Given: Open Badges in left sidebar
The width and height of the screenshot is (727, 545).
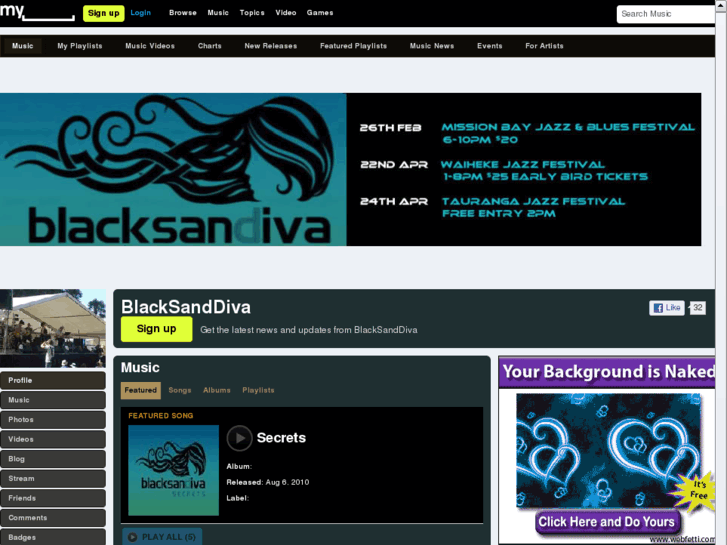Looking at the screenshot, I should 53,537.
